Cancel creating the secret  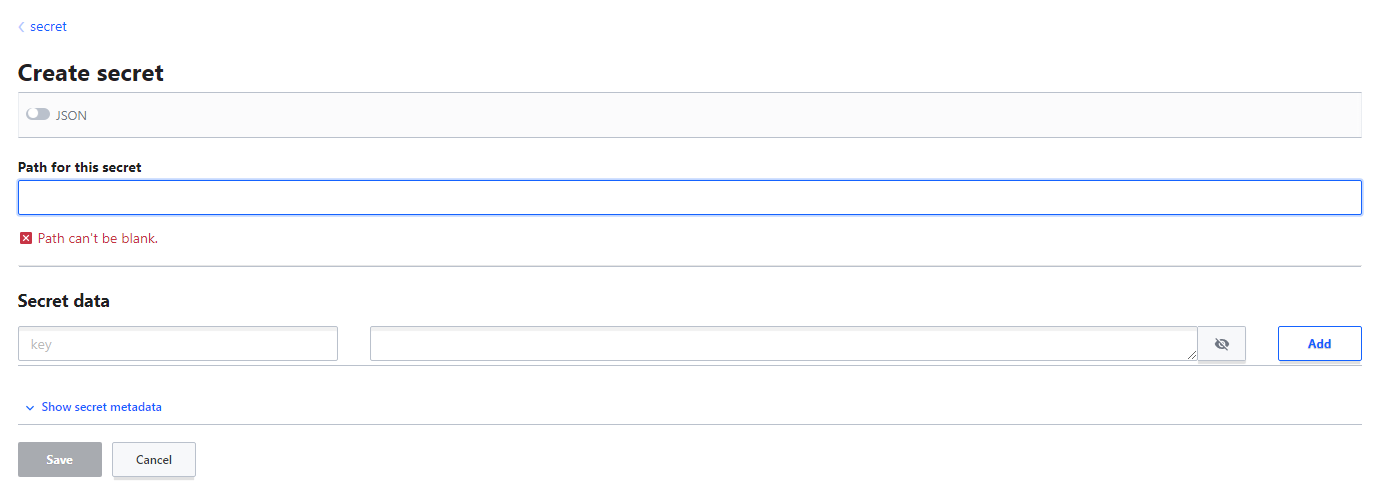[154, 459]
